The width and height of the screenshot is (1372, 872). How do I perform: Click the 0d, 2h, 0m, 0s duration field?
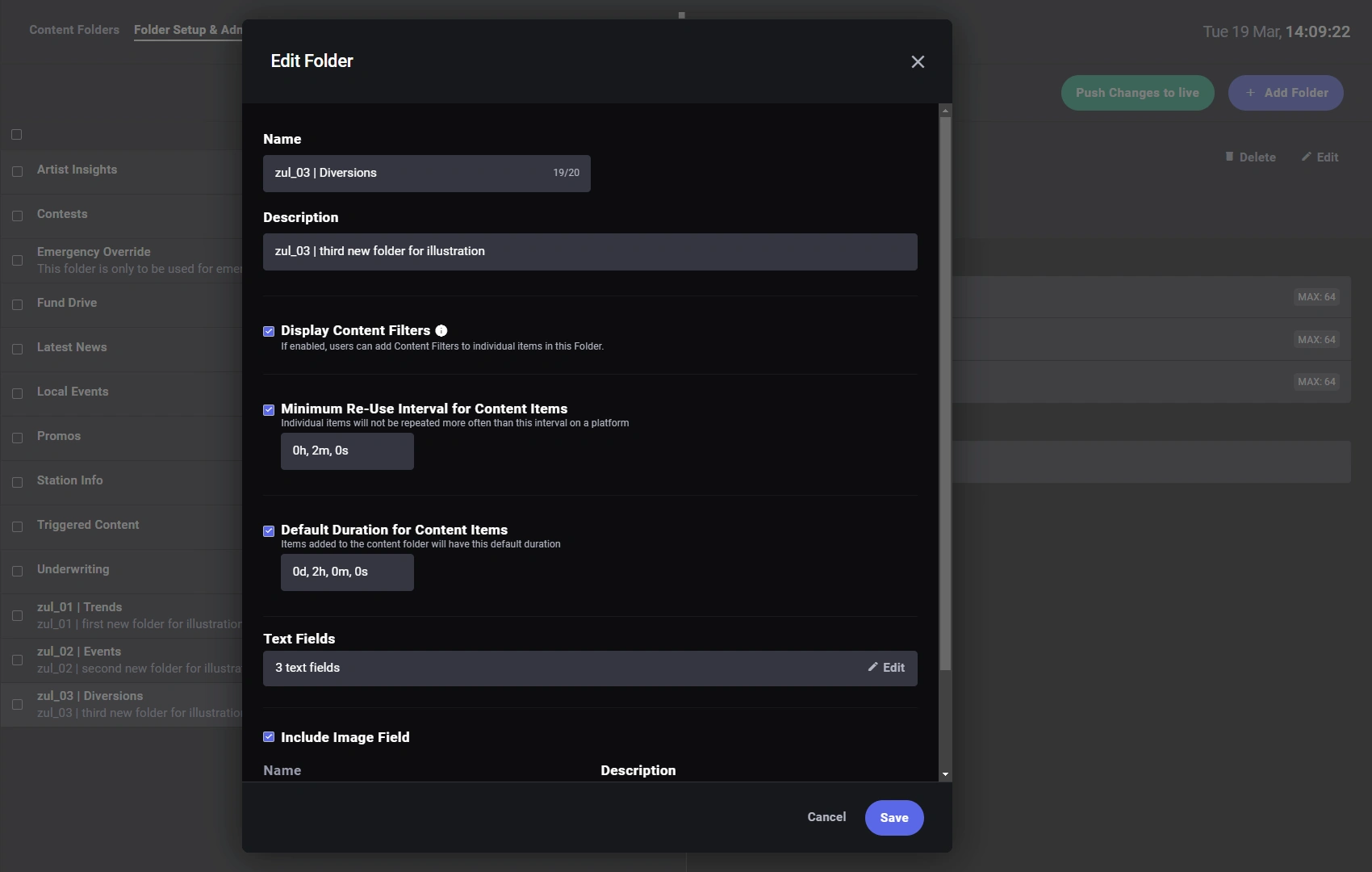[347, 572]
